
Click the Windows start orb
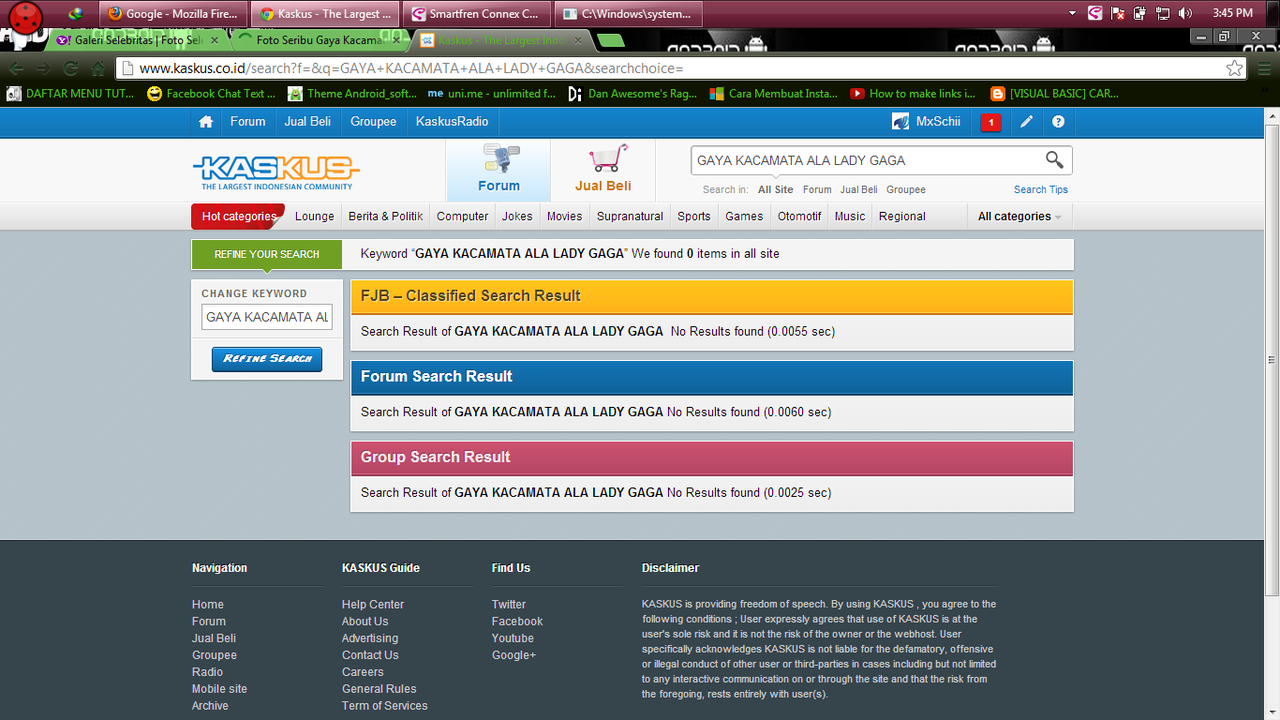[26, 20]
